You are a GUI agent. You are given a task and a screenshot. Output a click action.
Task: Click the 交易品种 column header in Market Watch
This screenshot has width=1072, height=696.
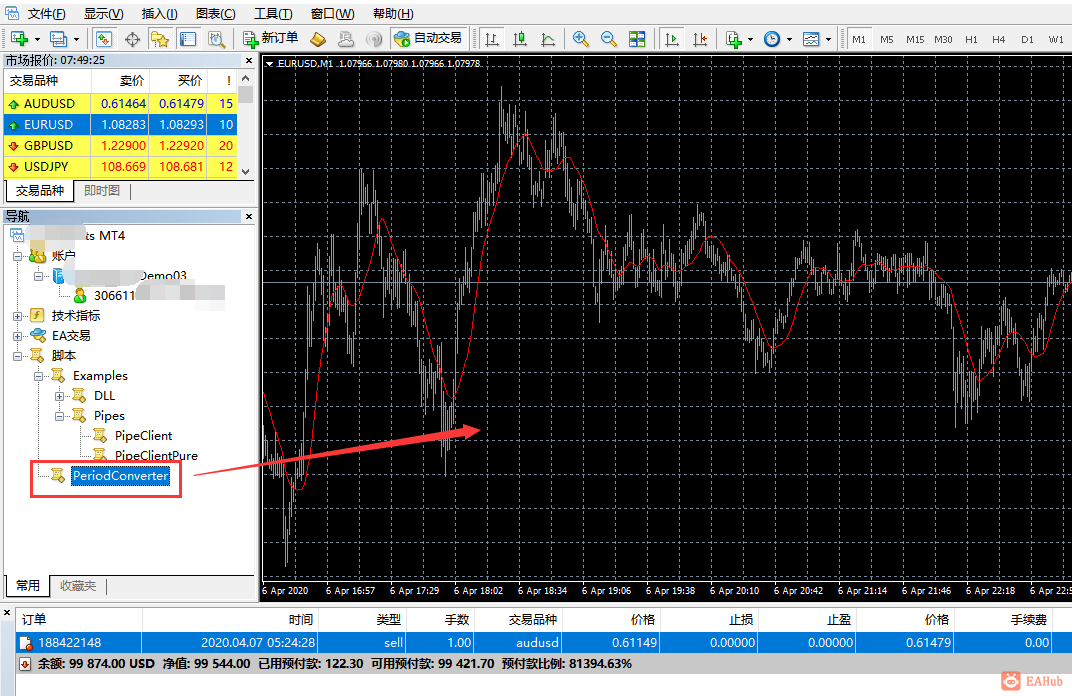(47, 81)
